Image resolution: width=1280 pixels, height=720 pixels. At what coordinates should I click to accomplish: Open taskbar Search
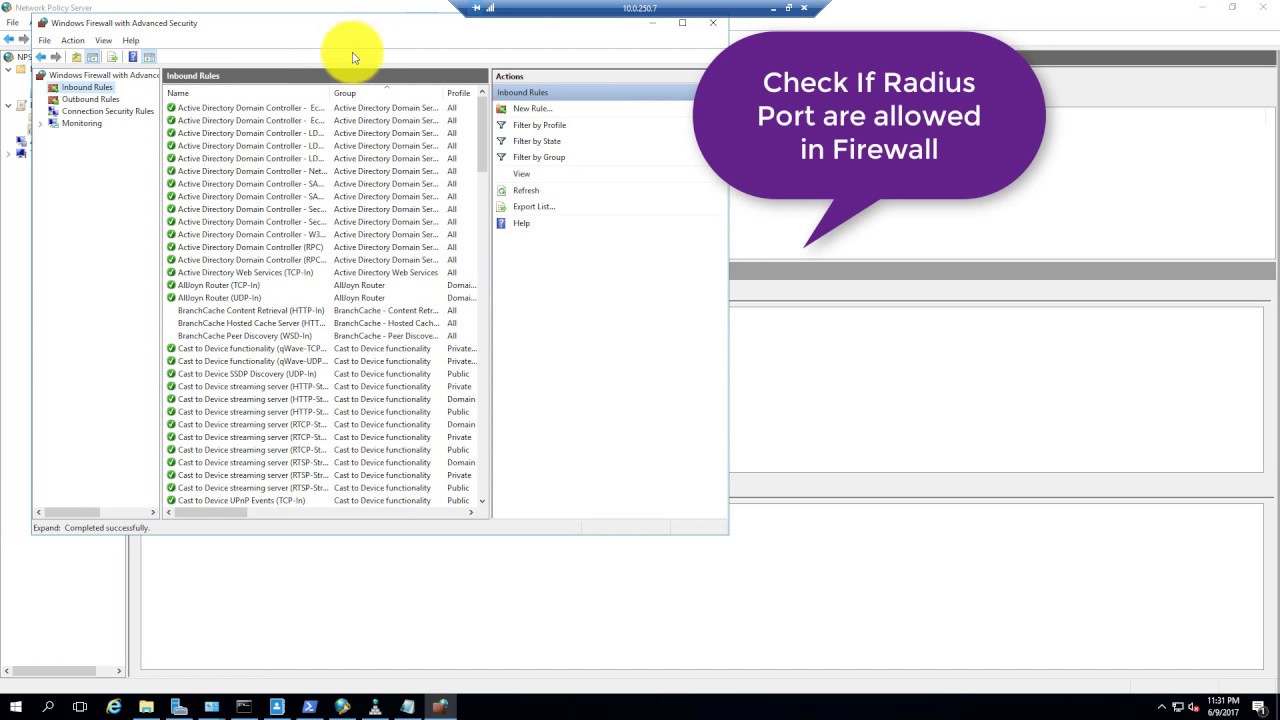[48, 706]
